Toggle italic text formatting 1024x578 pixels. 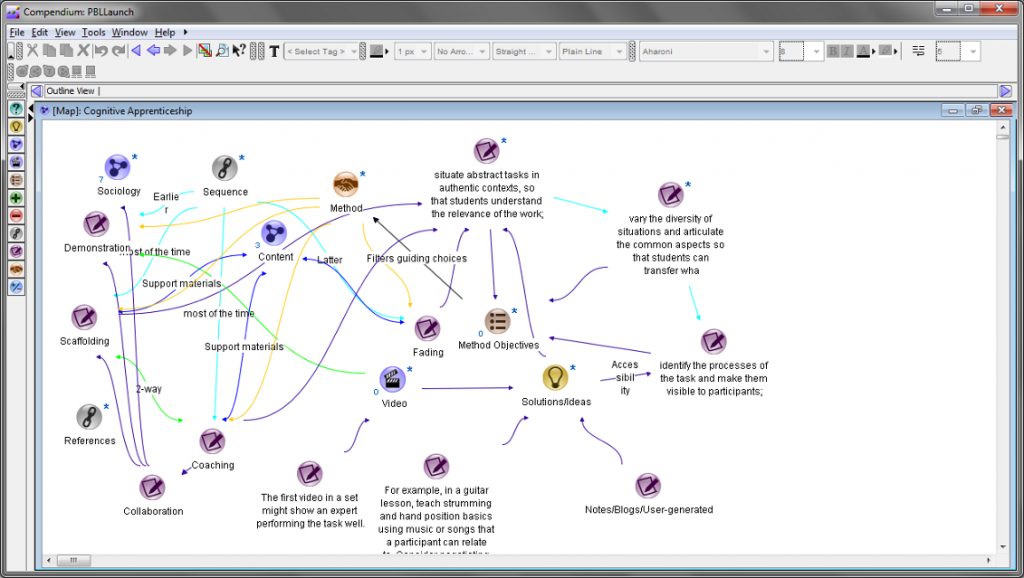coord(847,51)
